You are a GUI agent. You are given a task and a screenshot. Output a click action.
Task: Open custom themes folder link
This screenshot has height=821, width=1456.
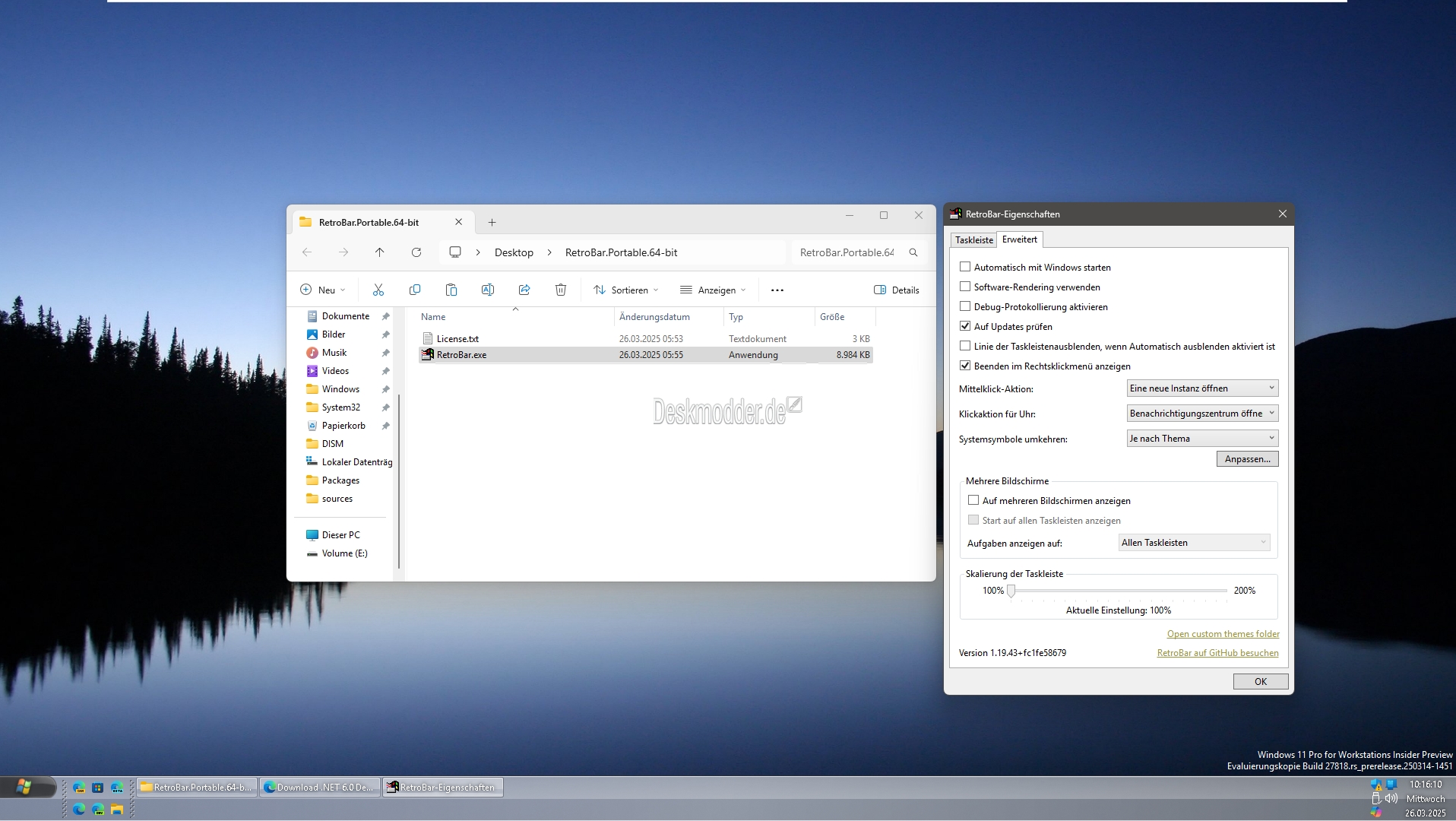point(1223,634)
